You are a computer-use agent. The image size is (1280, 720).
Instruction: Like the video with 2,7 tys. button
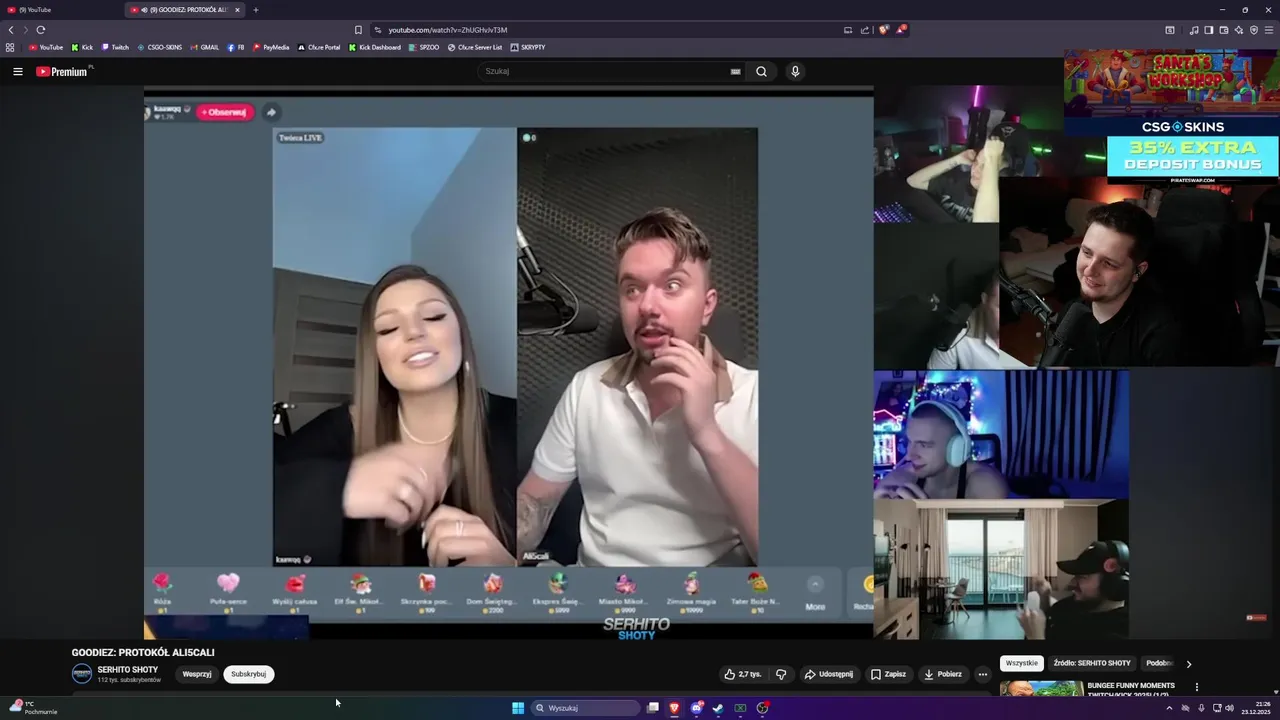[743, 674]
